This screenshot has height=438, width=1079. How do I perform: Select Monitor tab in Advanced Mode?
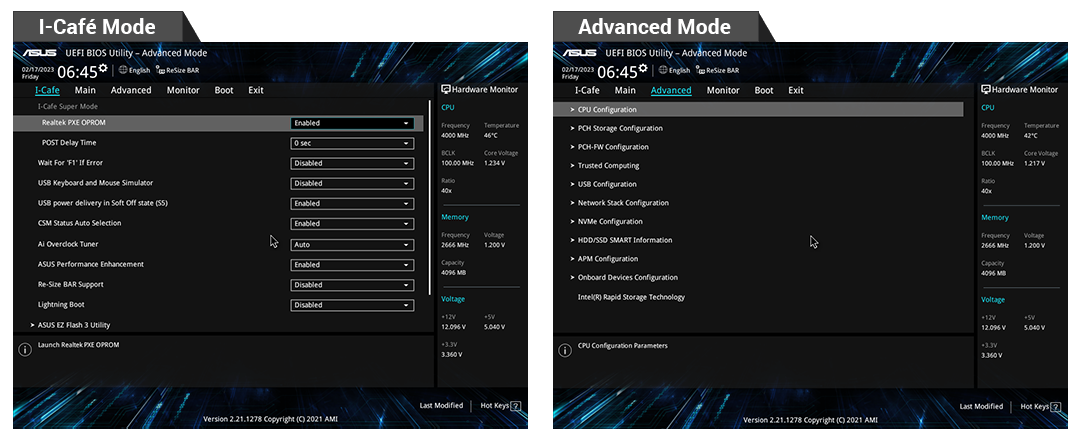pos(723,90)
